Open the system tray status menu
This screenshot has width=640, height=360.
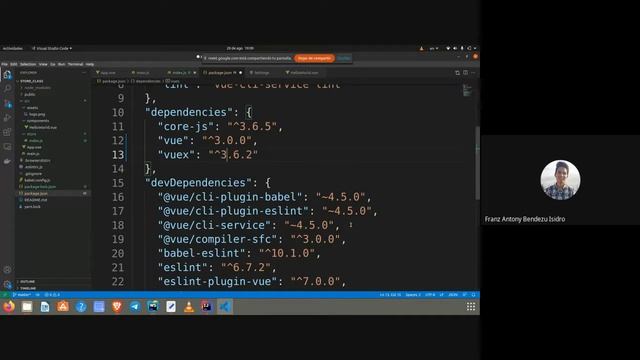click(x=461, y=49)
